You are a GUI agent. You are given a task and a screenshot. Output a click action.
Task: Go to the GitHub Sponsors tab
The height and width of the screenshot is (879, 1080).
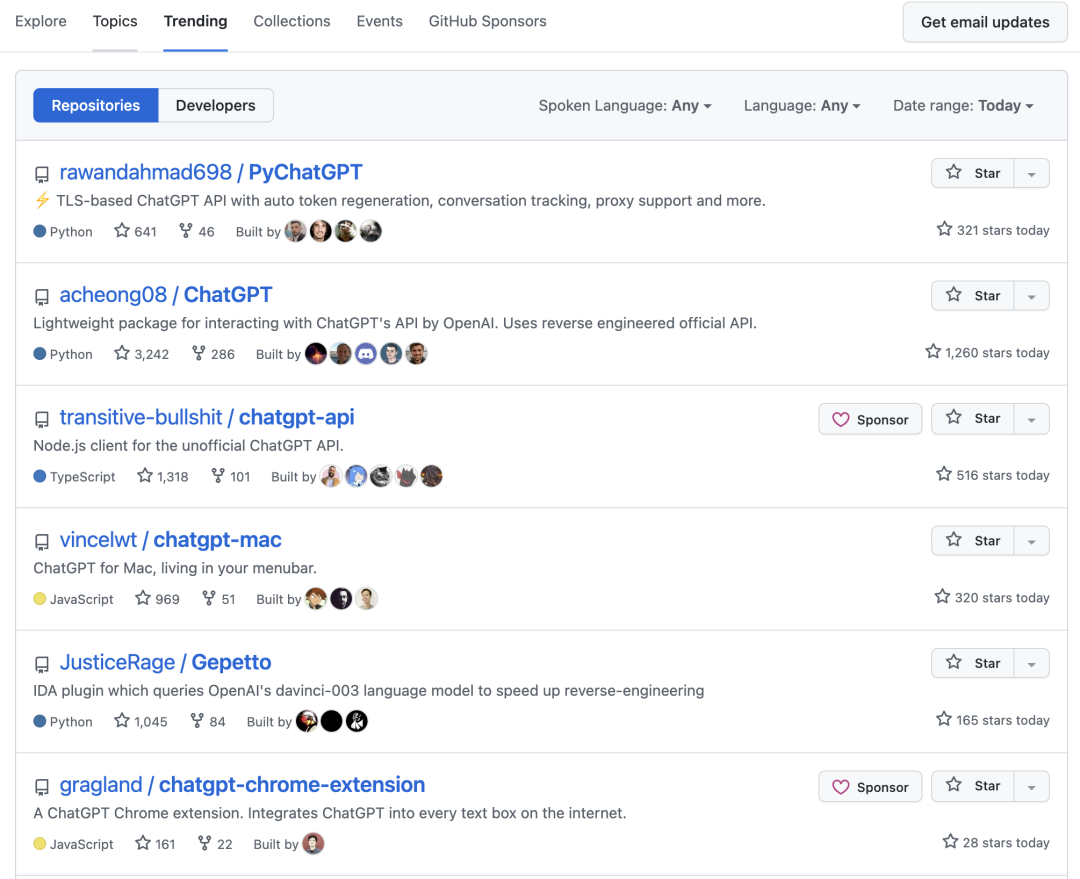pos(488,21)
